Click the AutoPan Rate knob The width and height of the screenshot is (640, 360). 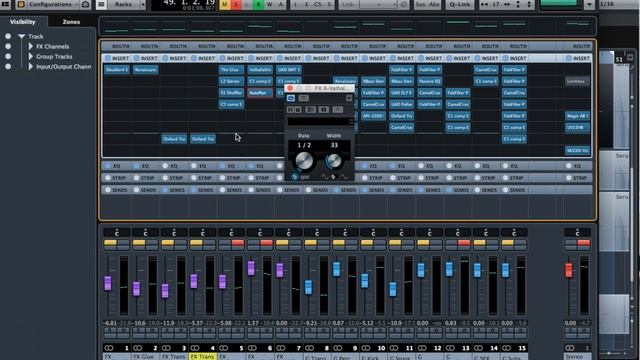click(x=304, y=161)
